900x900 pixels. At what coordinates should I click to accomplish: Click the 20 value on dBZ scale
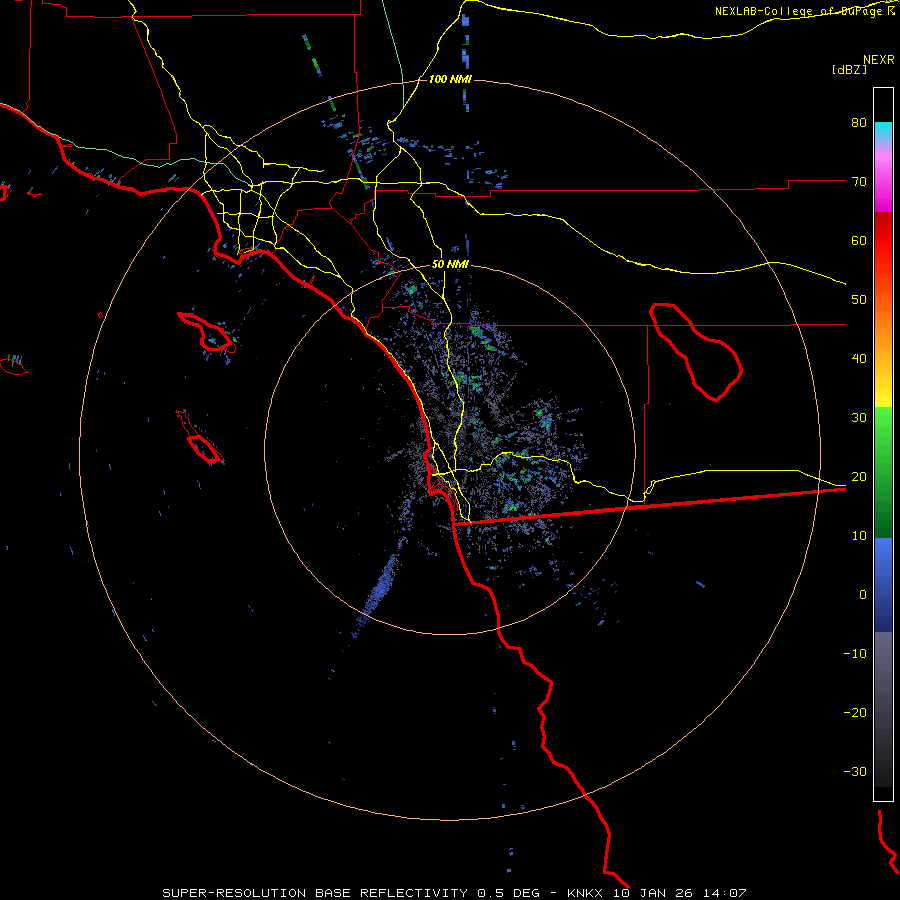(859, 477)
